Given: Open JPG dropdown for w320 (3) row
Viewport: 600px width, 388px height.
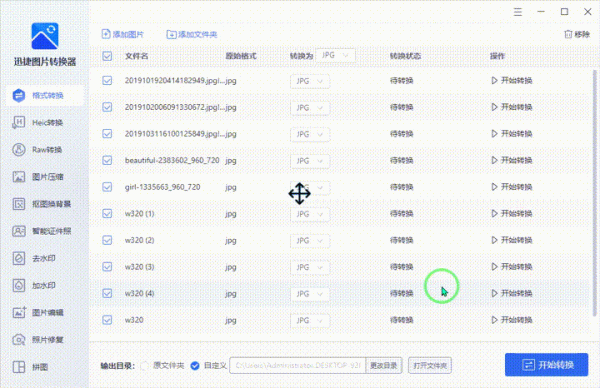Looking at the screenshot, I should (310, 267).
